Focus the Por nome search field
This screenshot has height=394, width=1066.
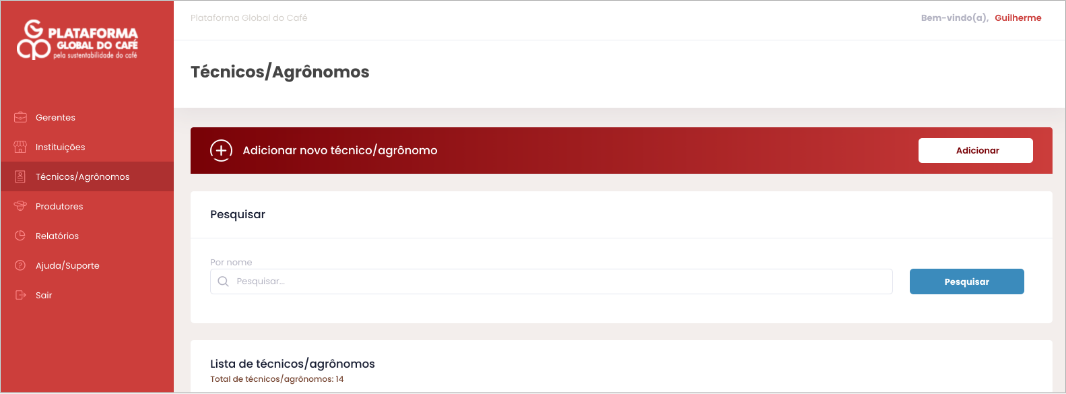coord(551,281)
